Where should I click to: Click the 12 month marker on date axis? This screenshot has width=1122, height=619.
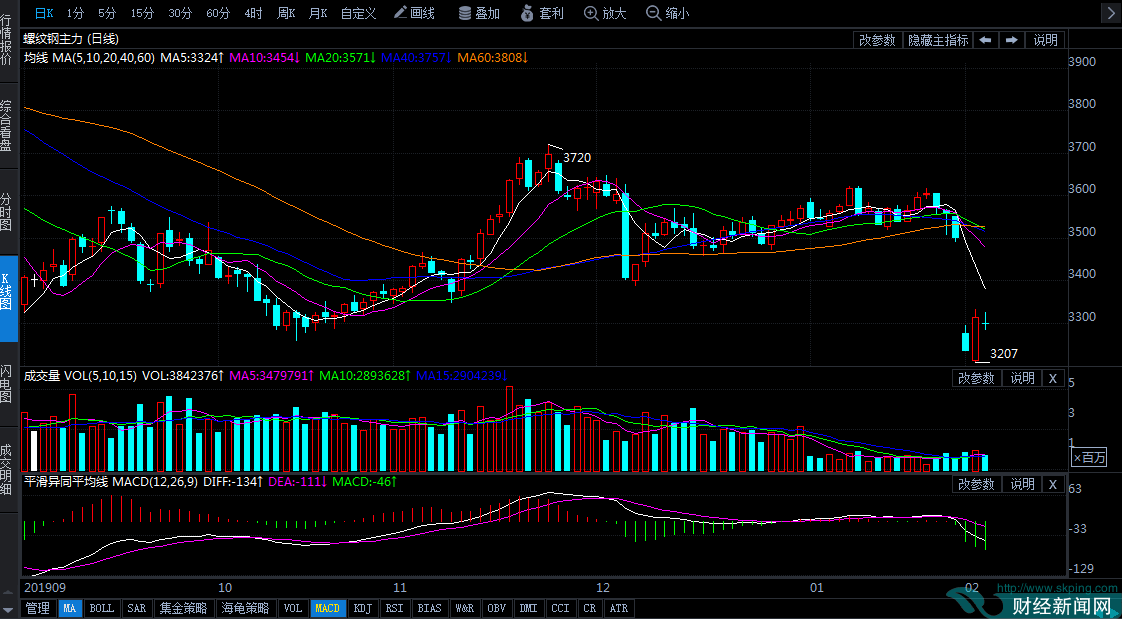tap(605, 588)
